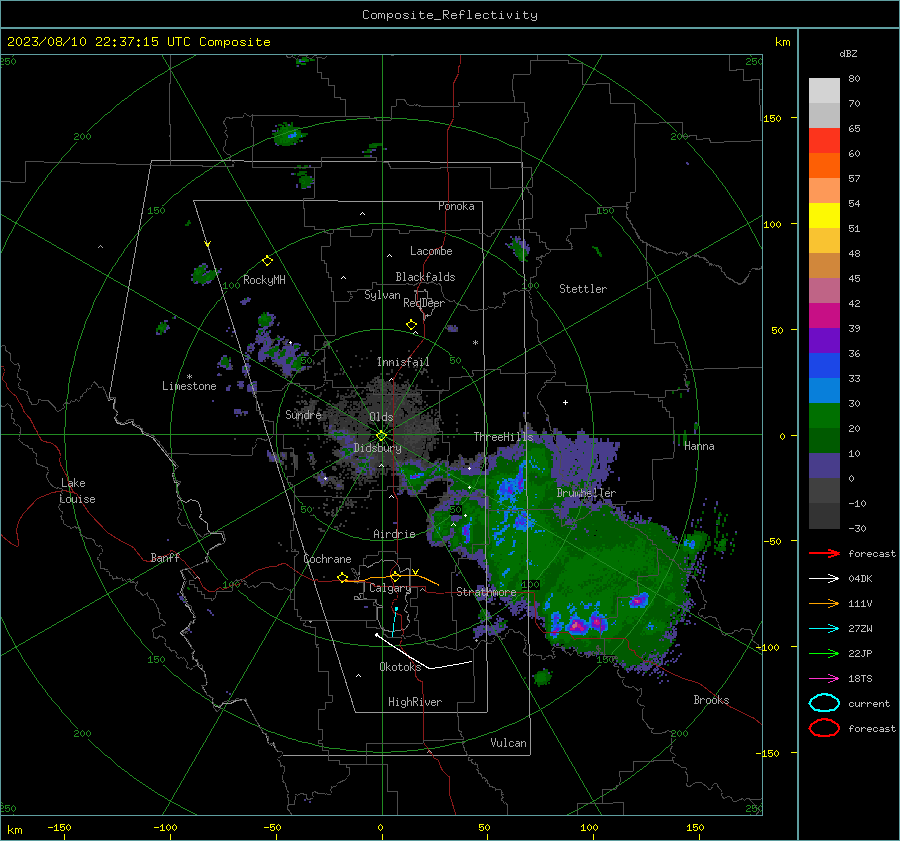The image size is (900, 841).
Task: Click the Cochrane city label
Action: (x=327, y=559)
